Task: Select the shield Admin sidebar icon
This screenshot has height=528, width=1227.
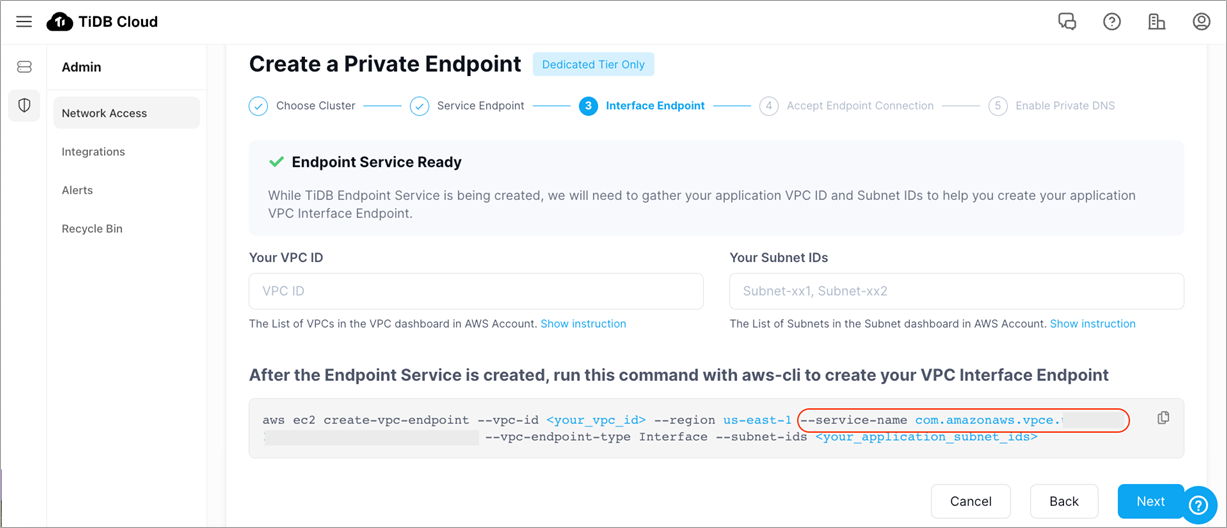Action: [24, 105]
